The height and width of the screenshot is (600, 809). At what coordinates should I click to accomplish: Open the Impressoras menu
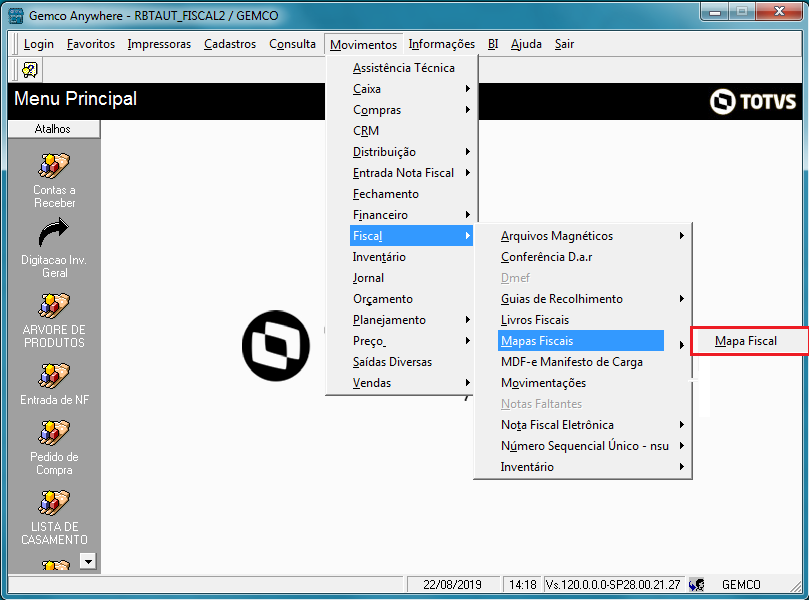(159, 44)
